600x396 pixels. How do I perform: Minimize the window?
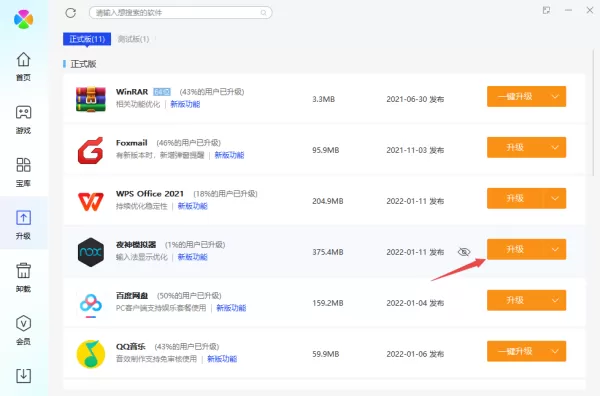click(x=568, y=10)
